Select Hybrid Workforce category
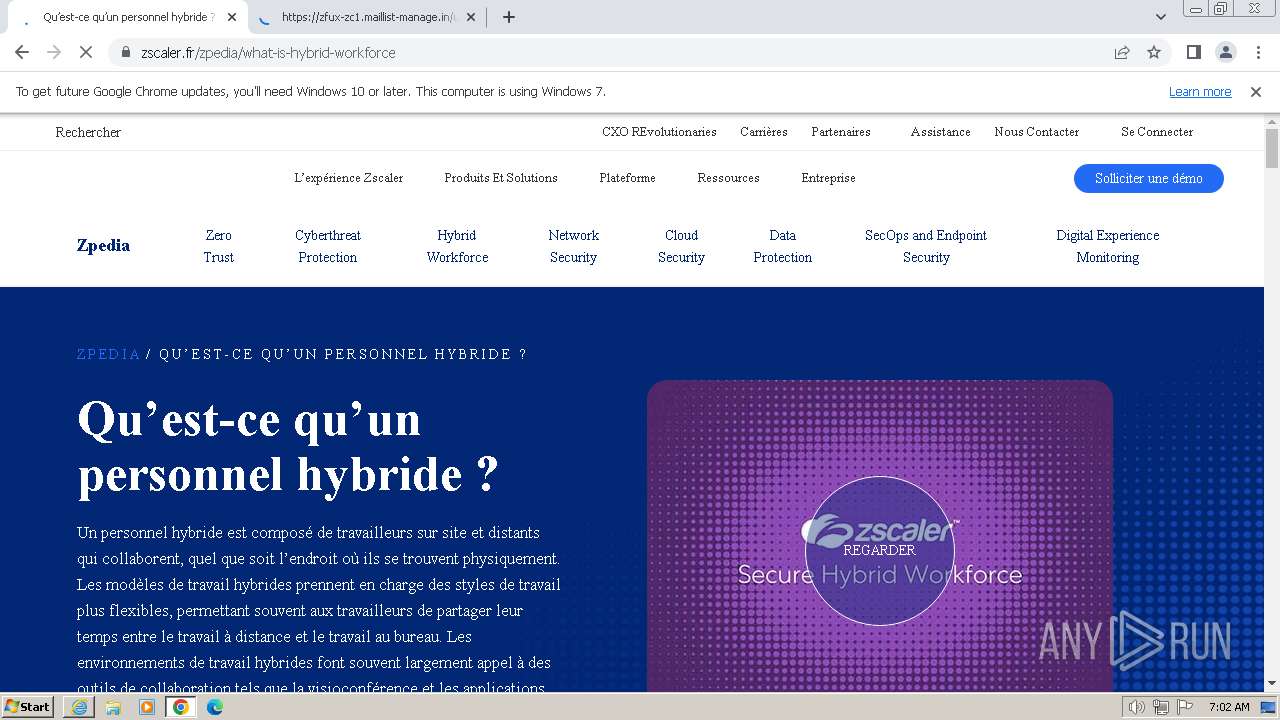The image size is (1280, 720). [x=457, y=246]
